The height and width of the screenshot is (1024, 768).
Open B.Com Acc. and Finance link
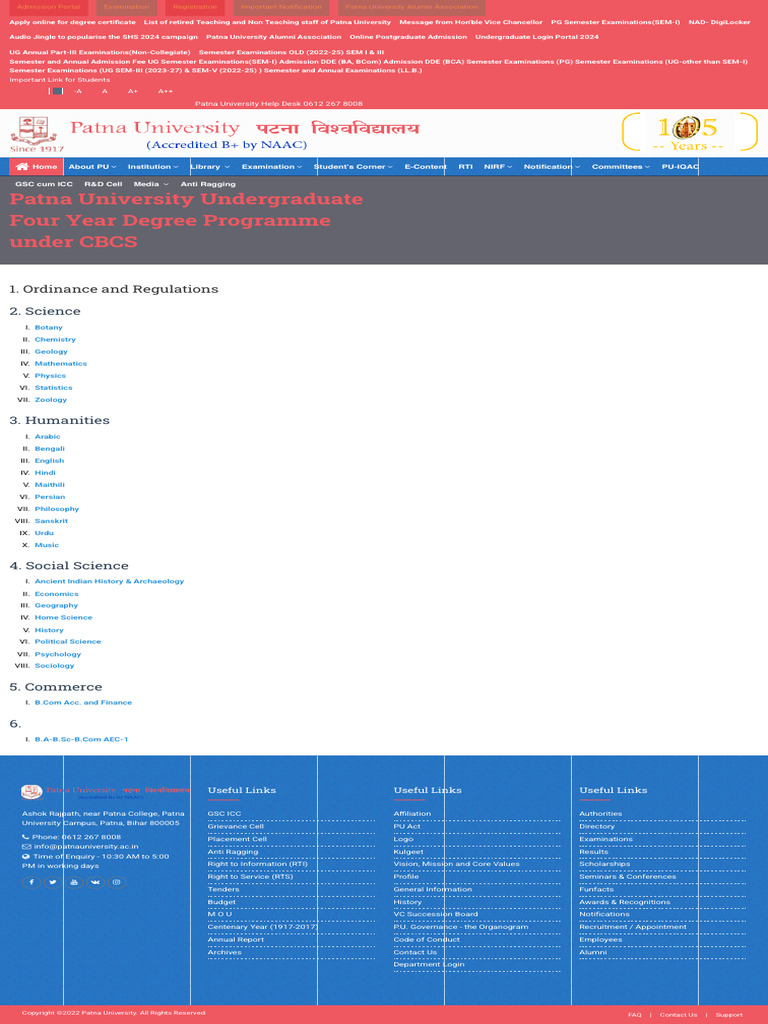pyautogui.click(x=84, y=703)
